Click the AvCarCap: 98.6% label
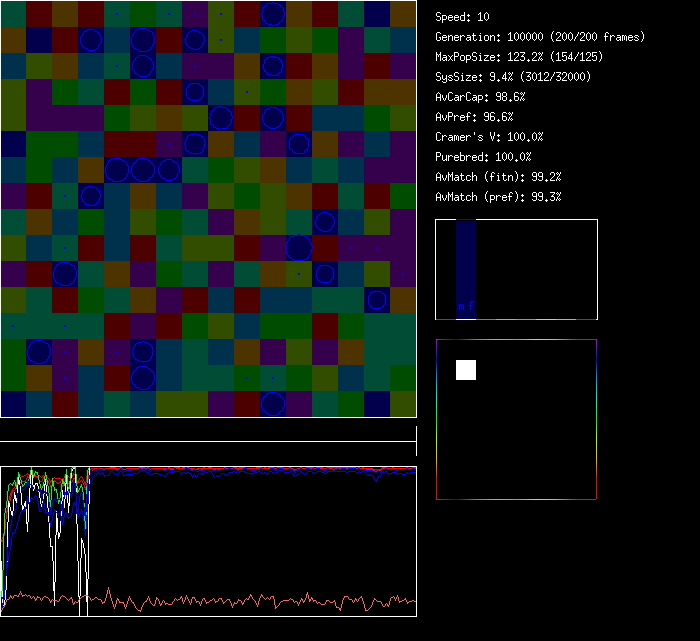This screenshot has height=641, width=700. pos(481,97)
